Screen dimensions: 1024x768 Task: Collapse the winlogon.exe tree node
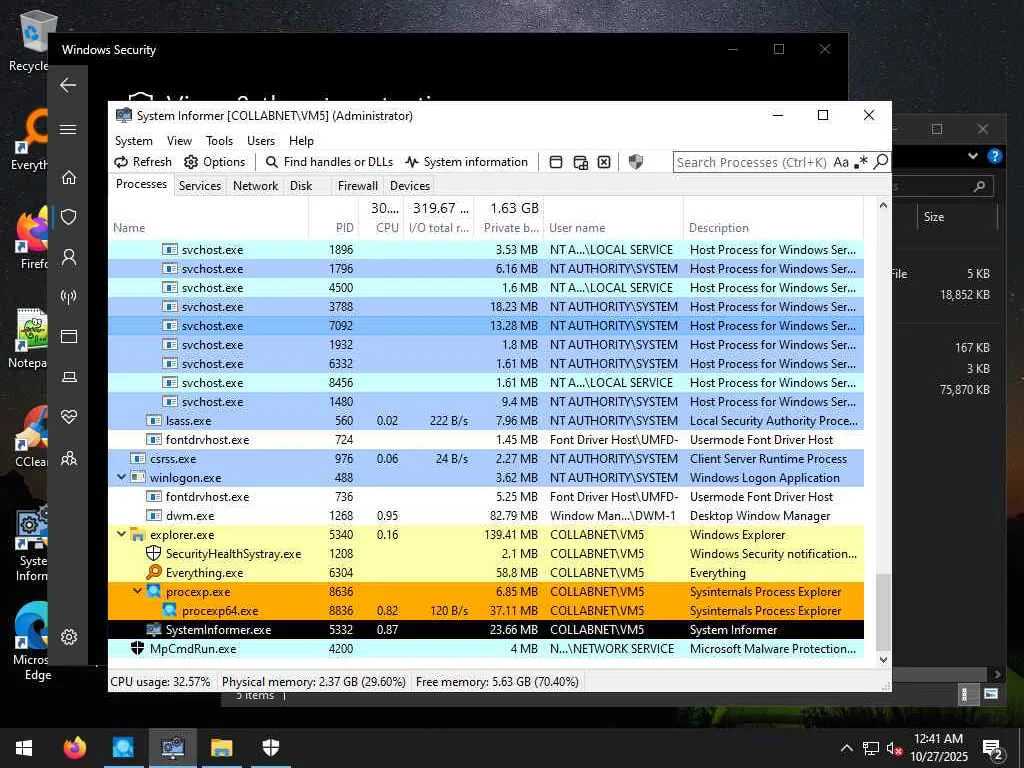click(121, 477)
